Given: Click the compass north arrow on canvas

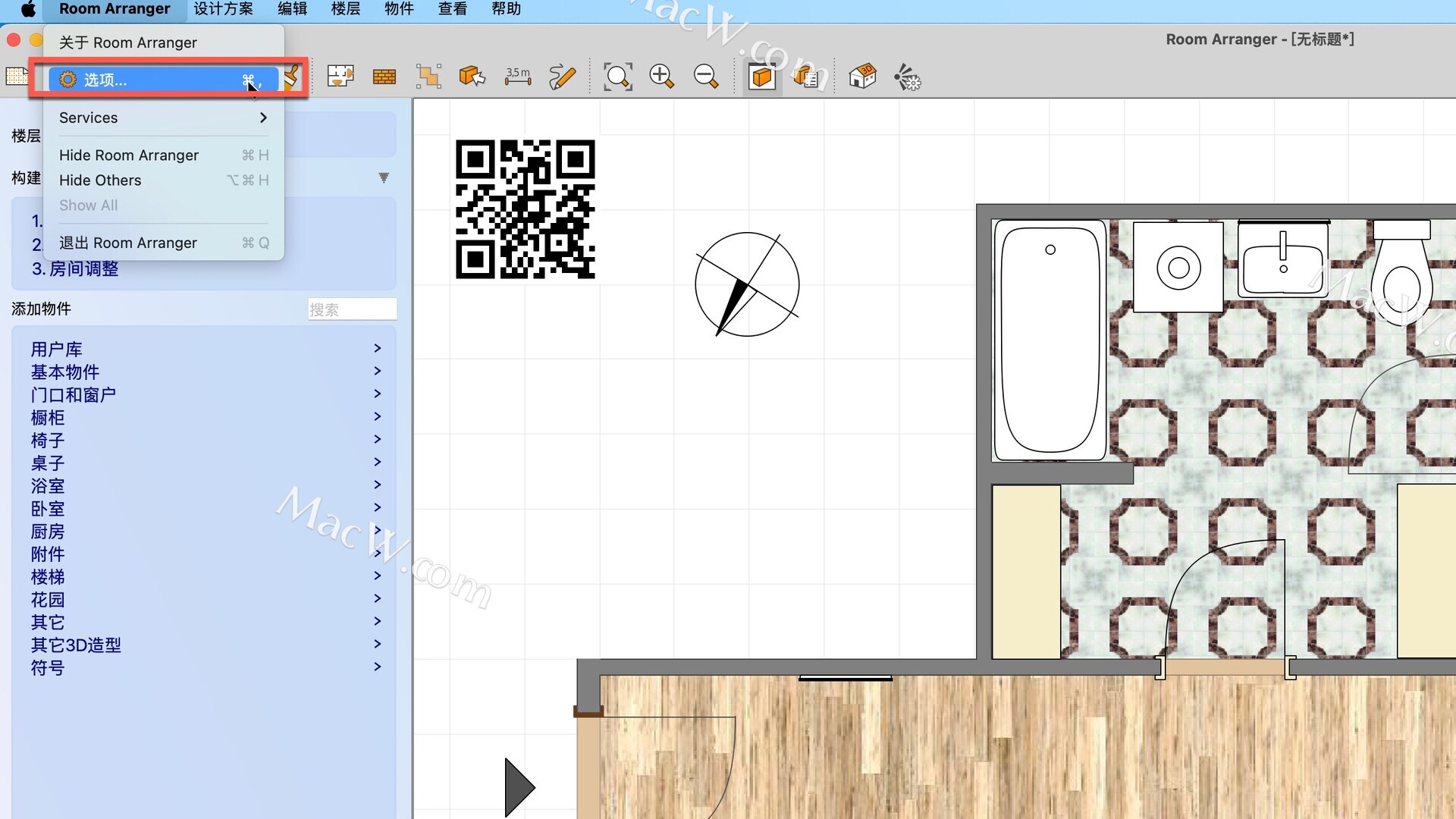Looking at the screenshot, I should click(747, 284).
